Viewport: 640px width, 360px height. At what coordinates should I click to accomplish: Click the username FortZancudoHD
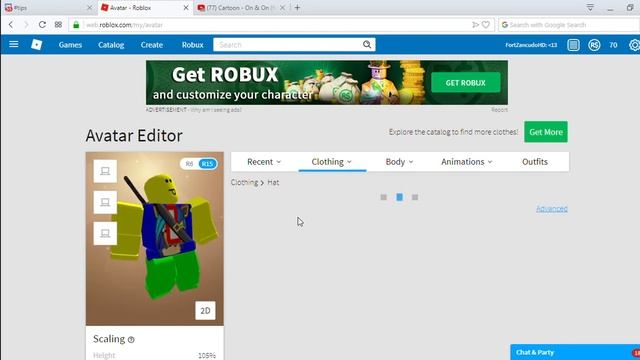point(531,45)
